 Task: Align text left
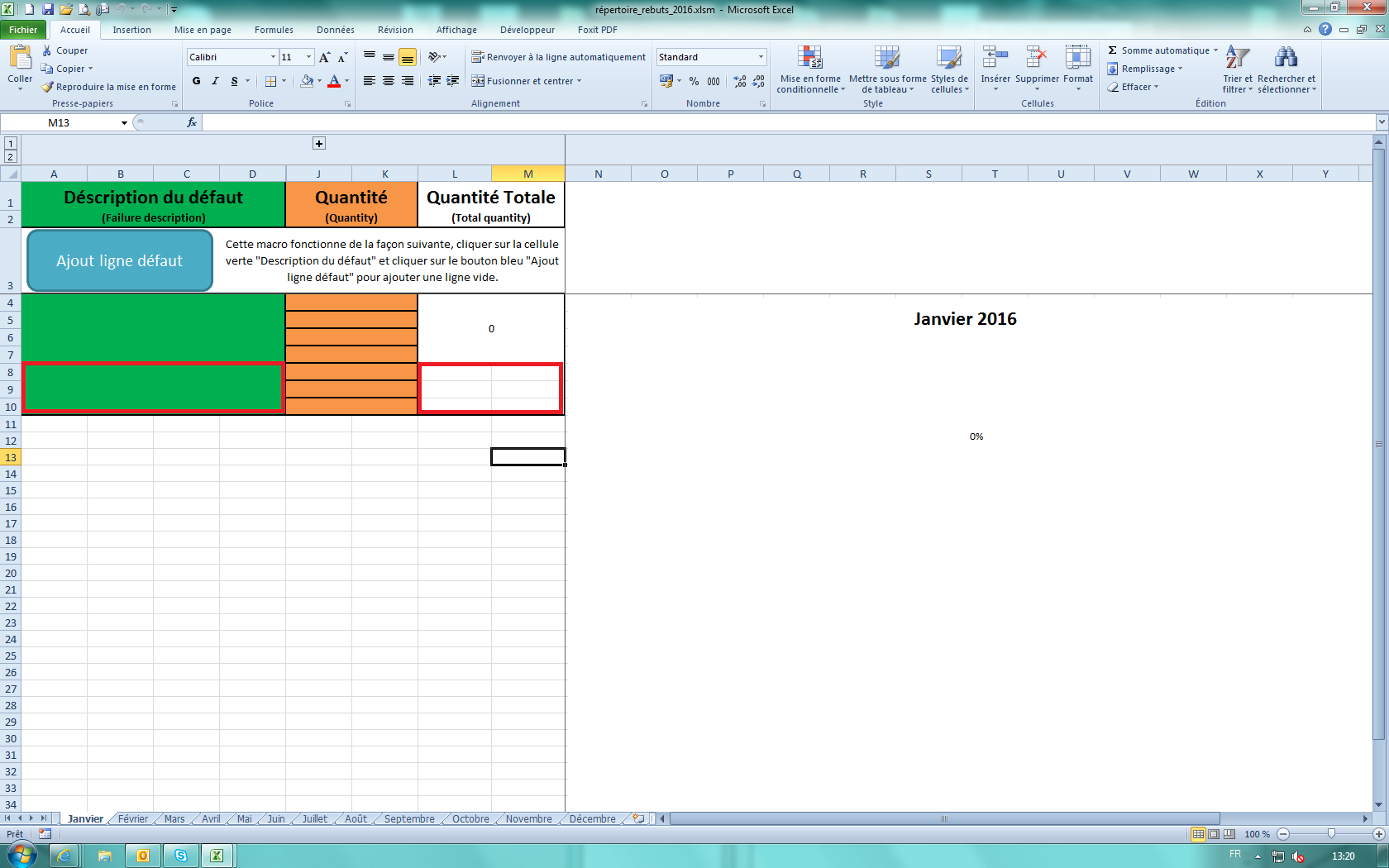point(370,81)
